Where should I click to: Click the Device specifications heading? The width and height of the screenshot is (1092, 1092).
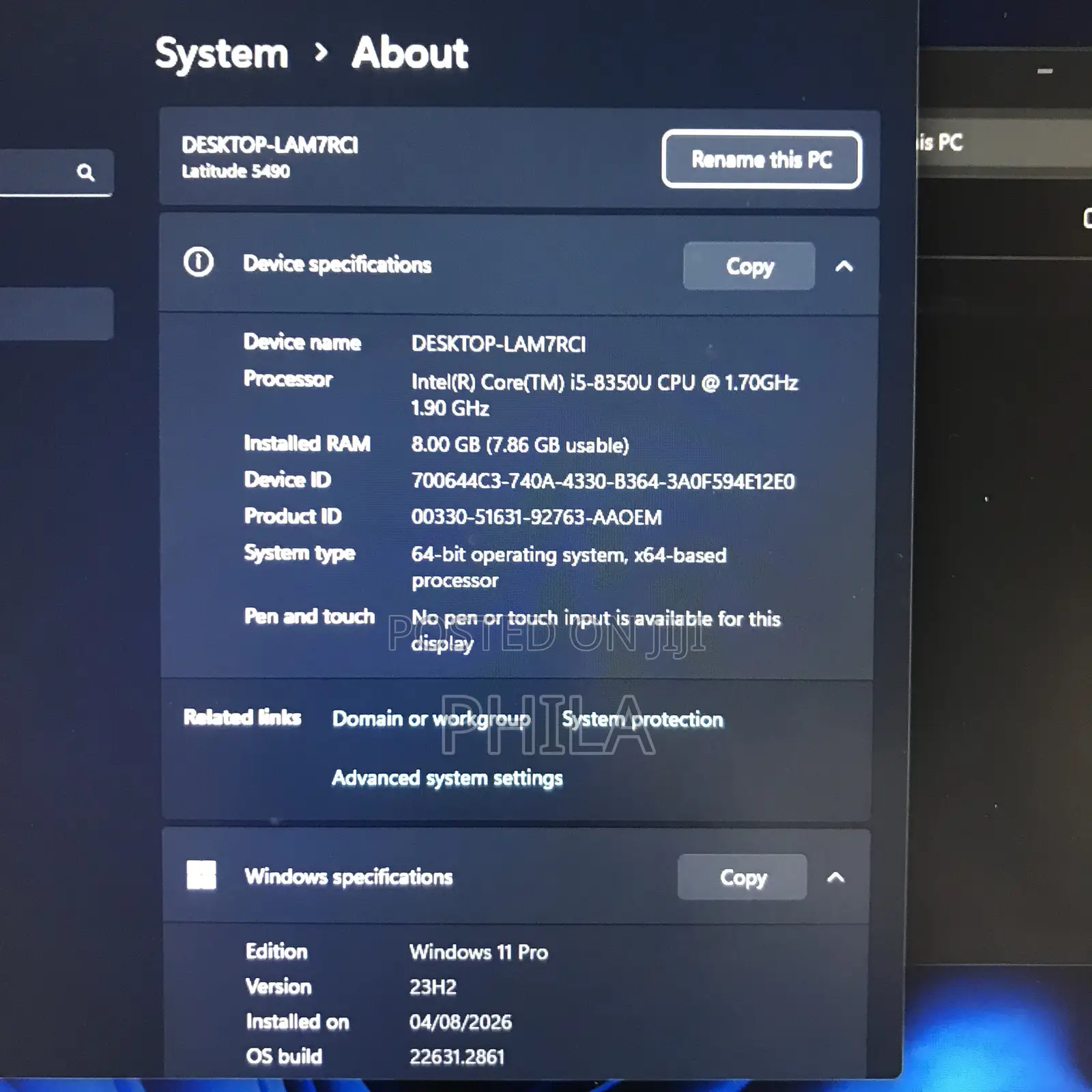(x=337, y=264)
